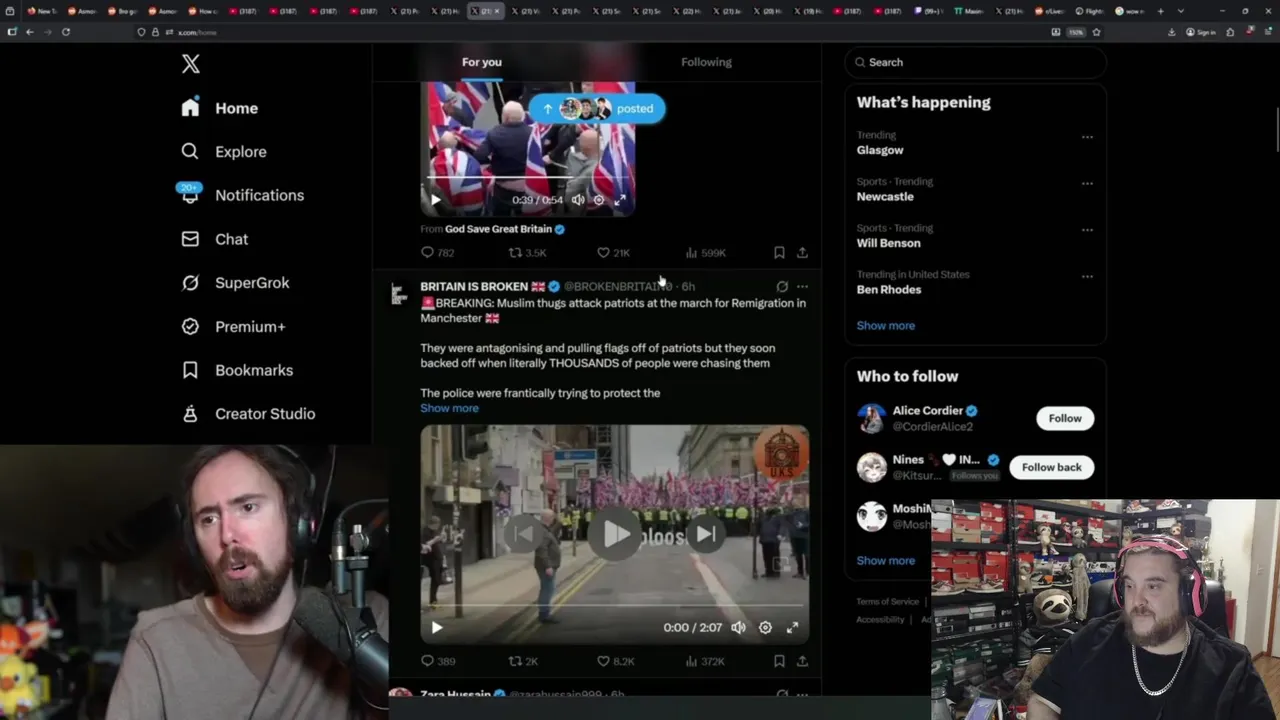
Task: Fullscreen the 2:07 video
Action: (792, 628)
